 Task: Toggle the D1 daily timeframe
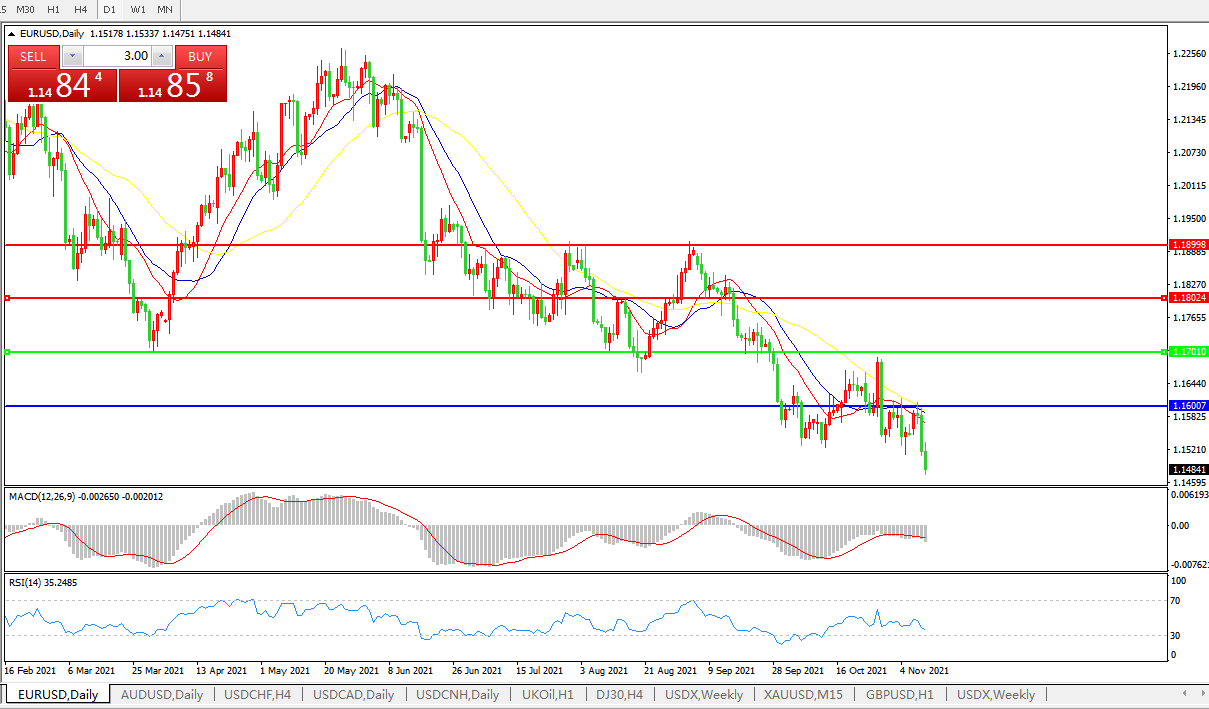click(110, 9)
